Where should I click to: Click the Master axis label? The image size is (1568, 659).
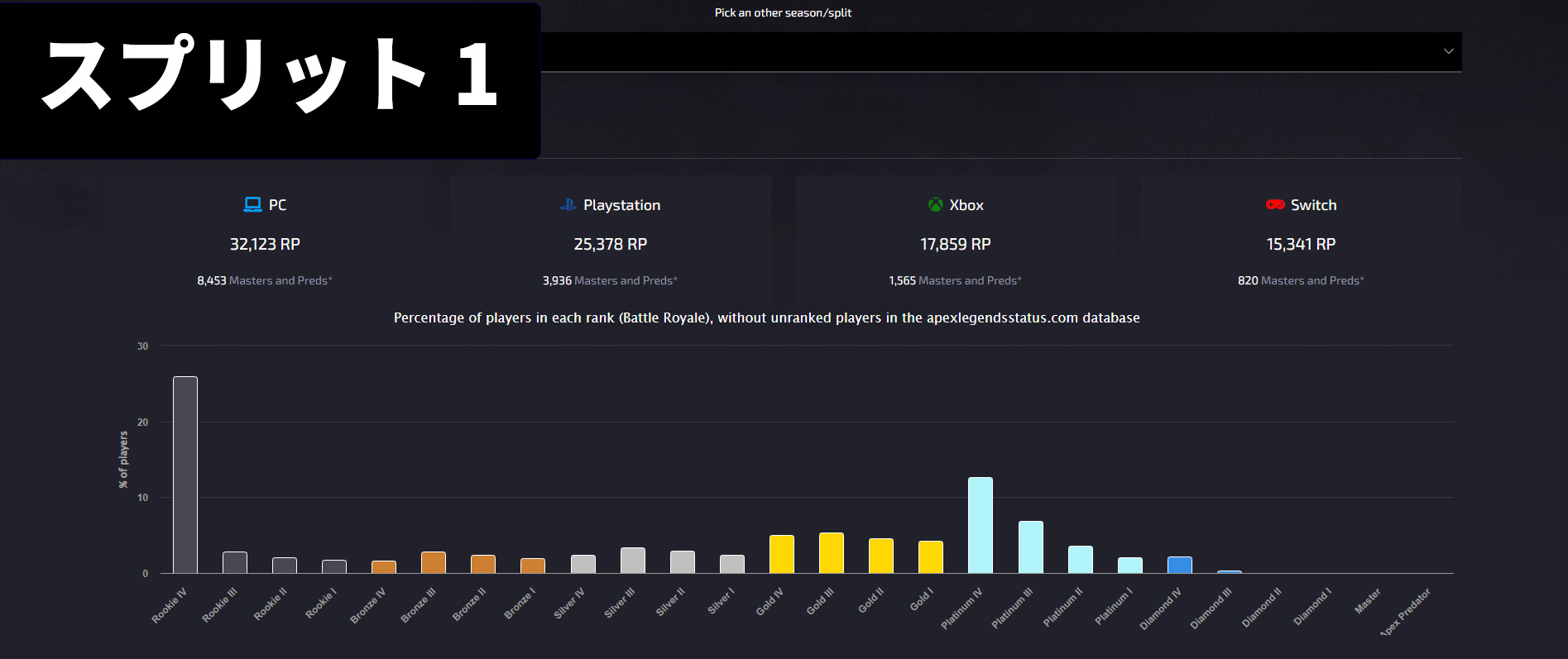pyautogui.click(x=1368, y=601)
